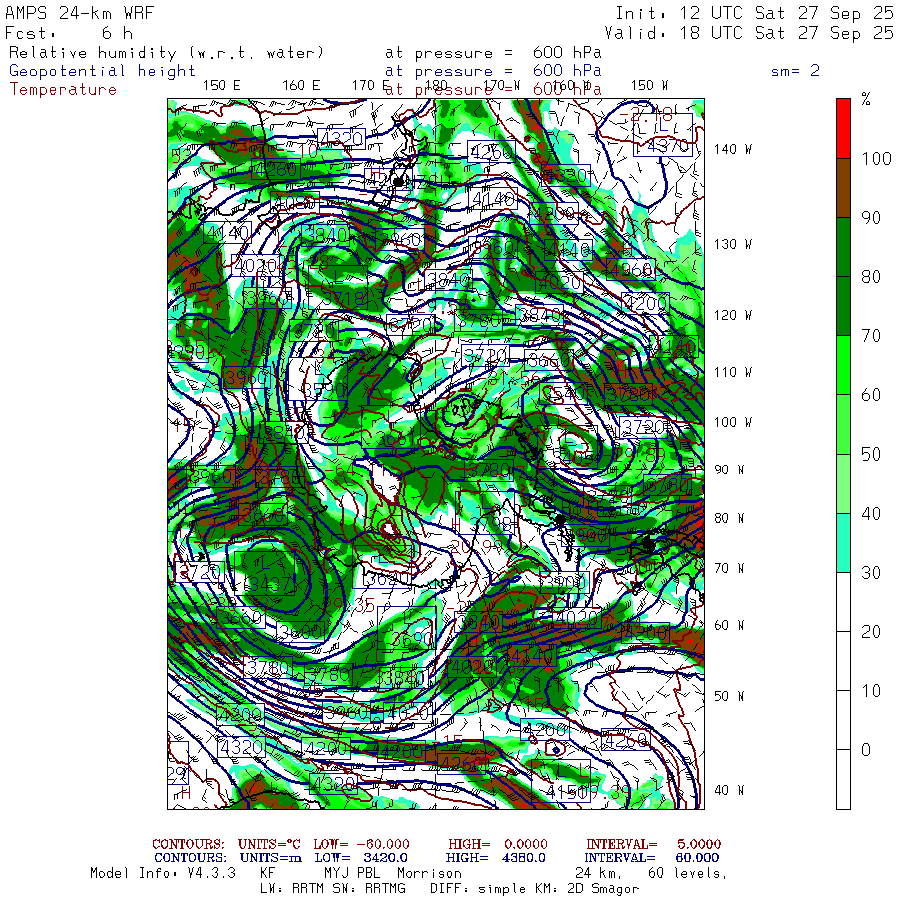Image resolution: width=900 pixels, height=900 pixels.
Task: Click the '110 W' label right of the map
Action: (732, 372)
